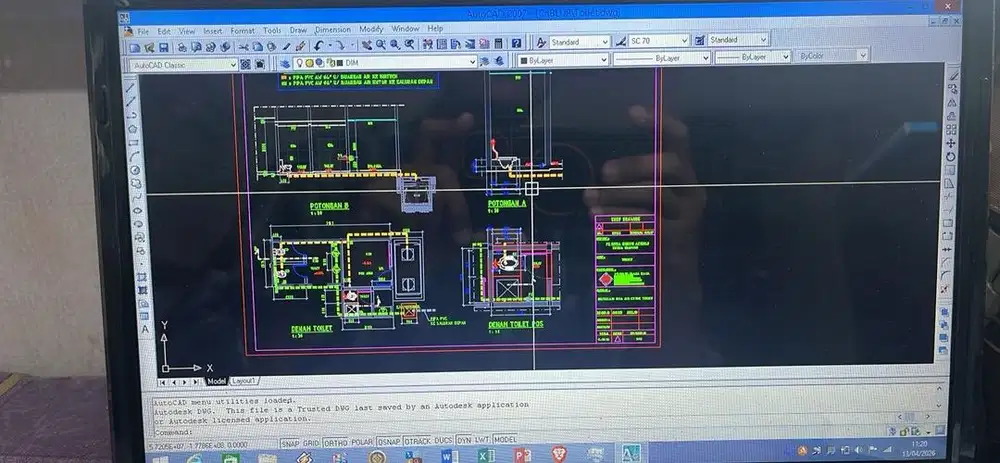Image resolution: width=1000 pixels, height=463 pixels.
Task: Open Brave browser from the taskbar
Action: pos(559,455)
